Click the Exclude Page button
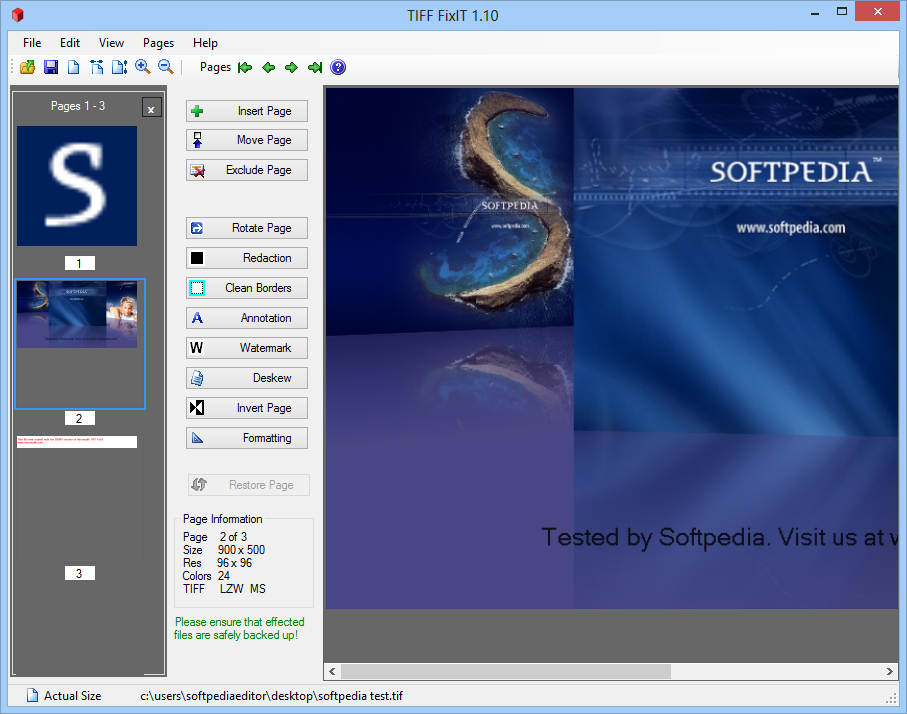The height and width of the screenshot is (714, 907). pos(246,170)
